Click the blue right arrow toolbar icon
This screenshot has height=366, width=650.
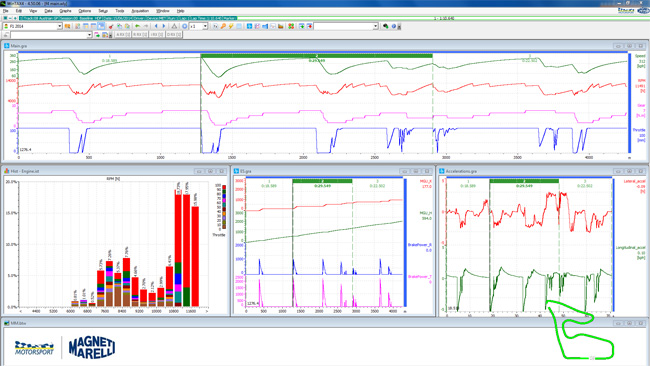(164, 26)
